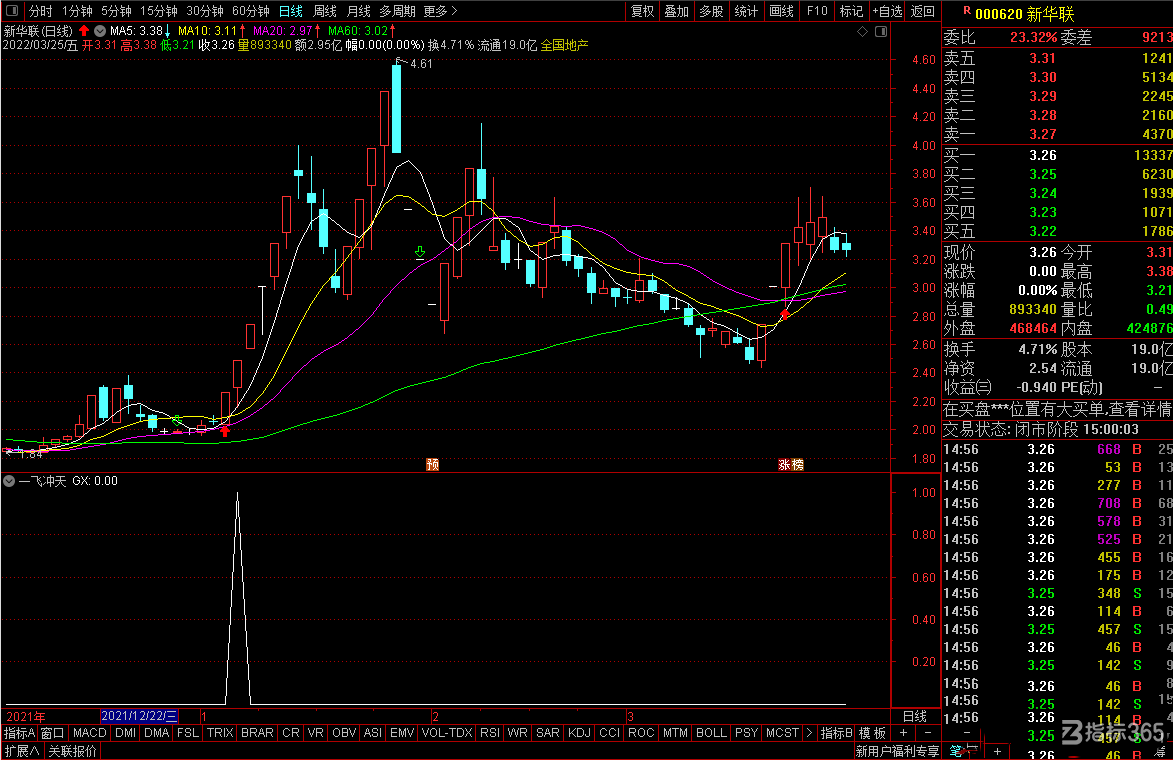Toggle the side panel icon beside the diamond

(x=881, y=31)
